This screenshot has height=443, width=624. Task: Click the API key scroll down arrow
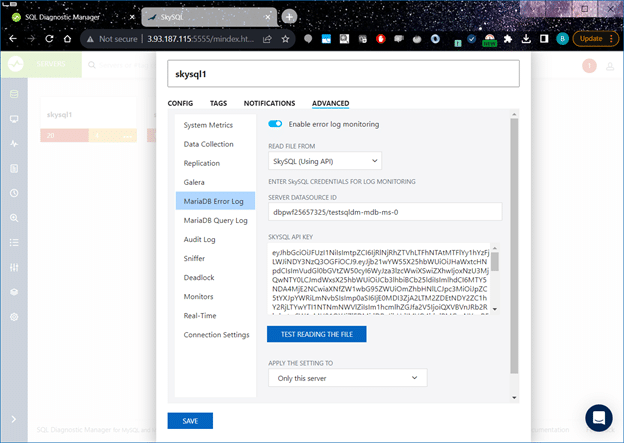tap(495, 309)
